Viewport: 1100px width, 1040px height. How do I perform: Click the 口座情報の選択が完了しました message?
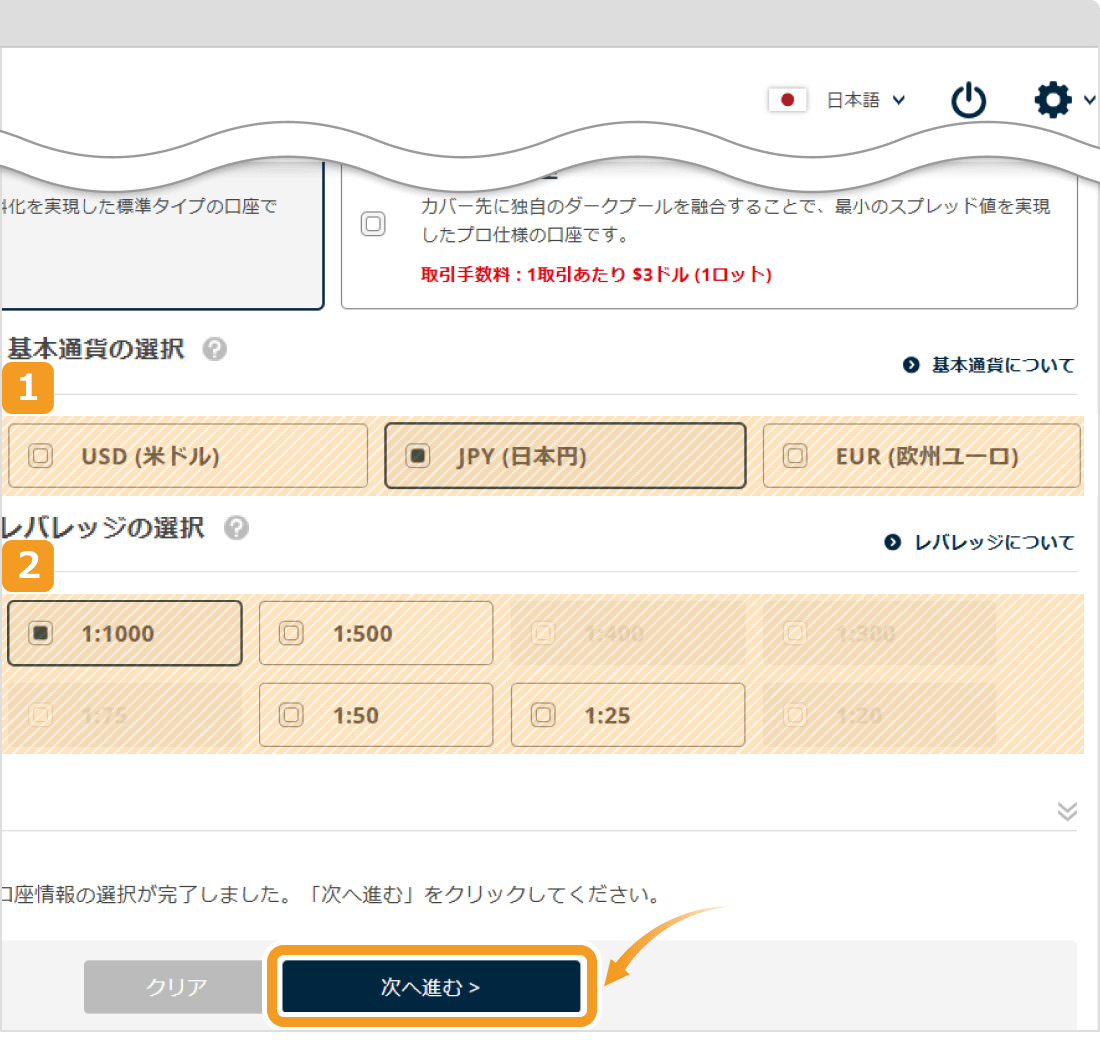pyautogui.click(x=330, y=894)
